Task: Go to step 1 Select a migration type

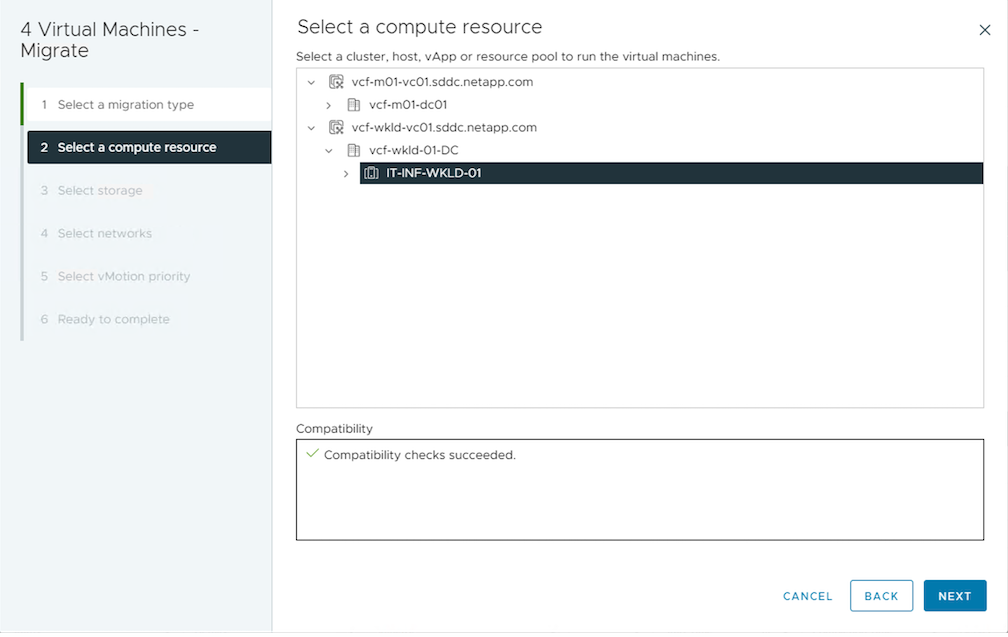Action: coord(125,105)
